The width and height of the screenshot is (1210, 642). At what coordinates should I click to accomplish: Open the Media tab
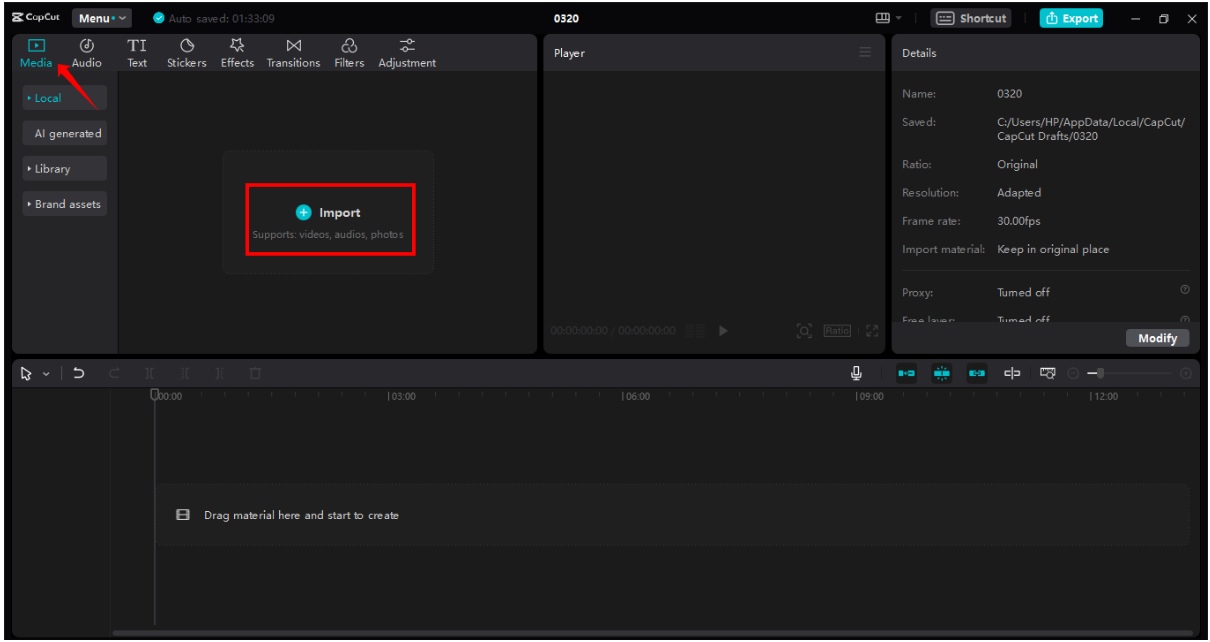tap(36, 53)
